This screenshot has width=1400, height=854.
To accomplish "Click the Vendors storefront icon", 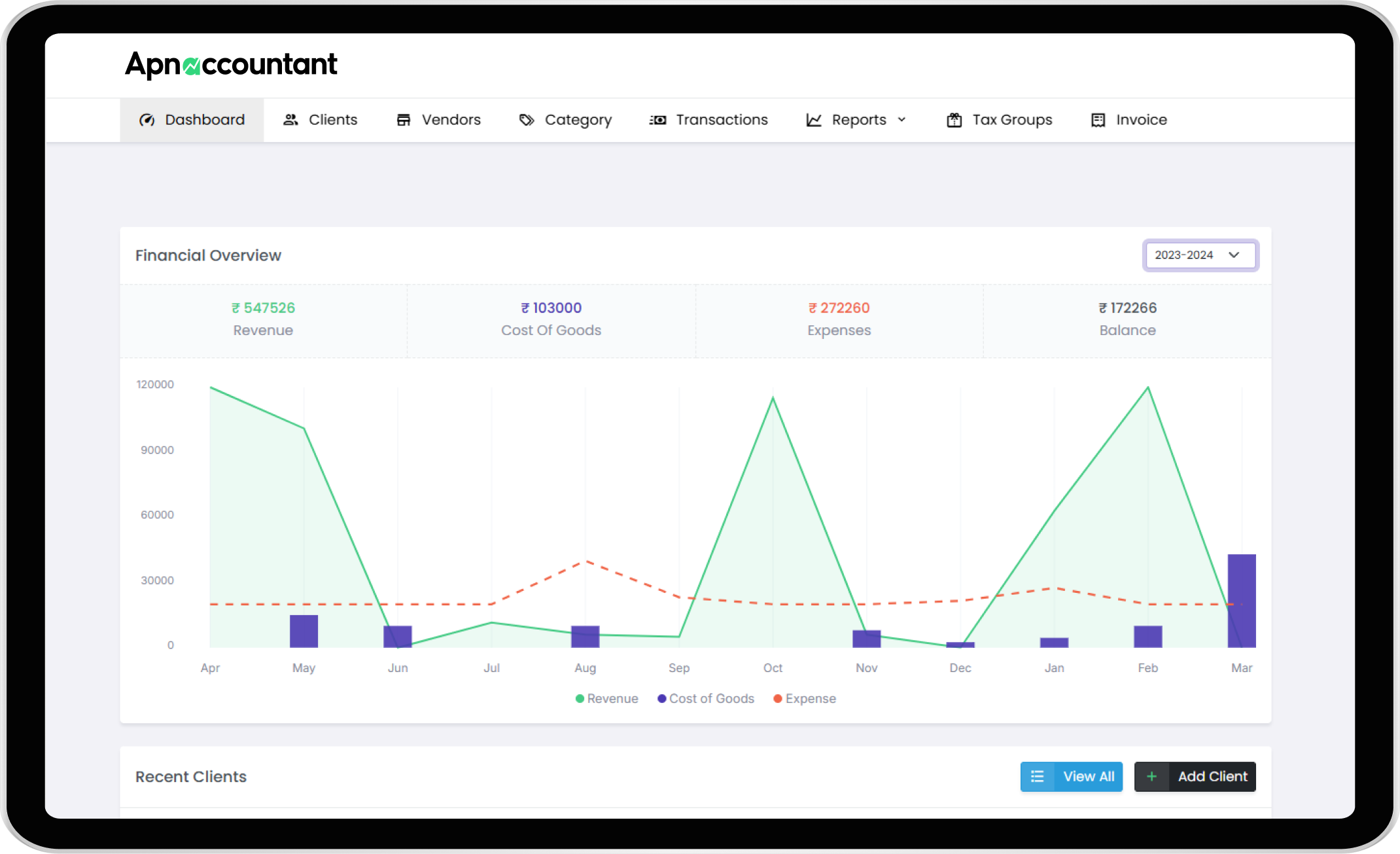I will pos(404,120).
